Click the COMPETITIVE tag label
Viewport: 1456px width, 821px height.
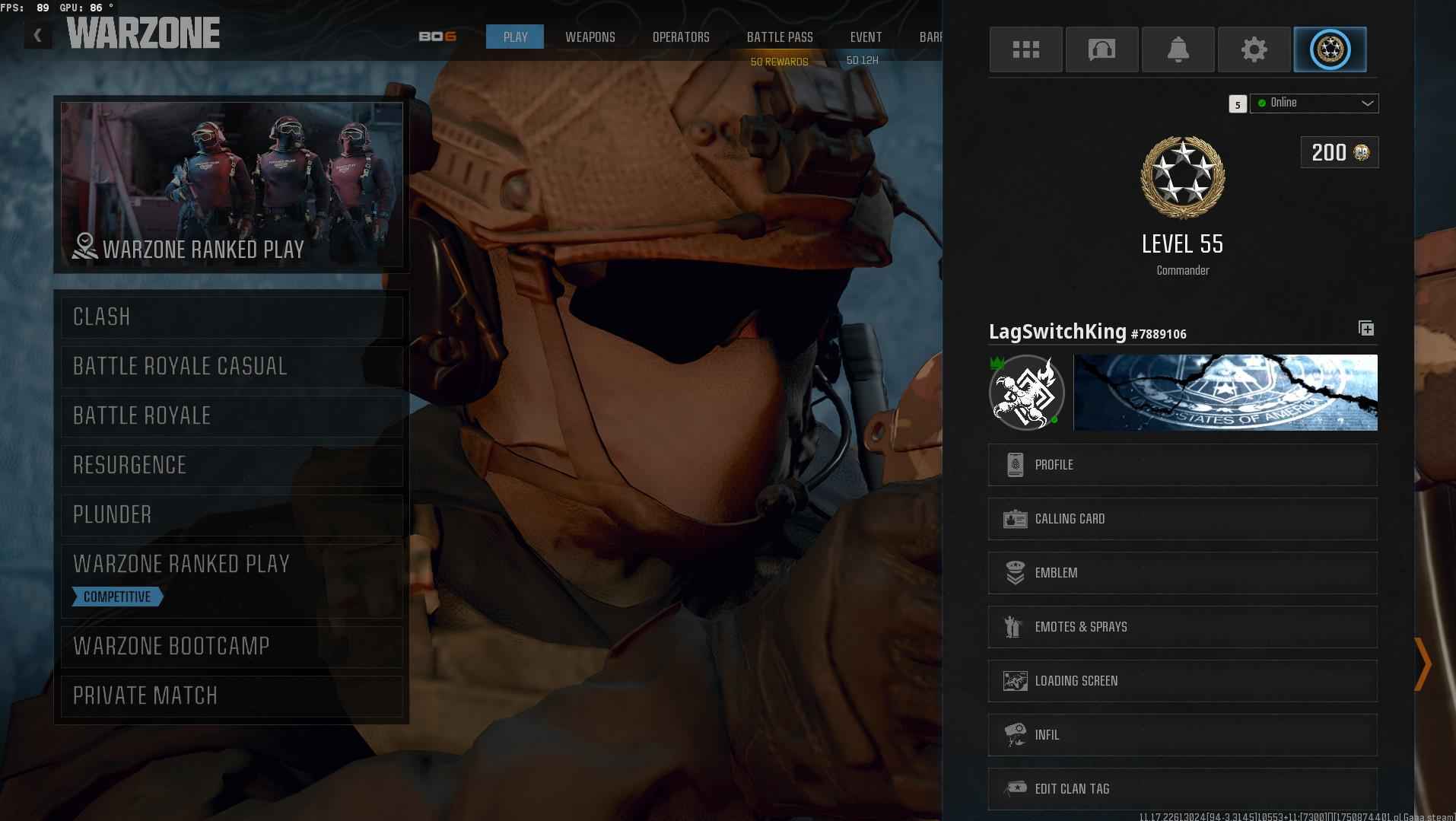point(118,597)
